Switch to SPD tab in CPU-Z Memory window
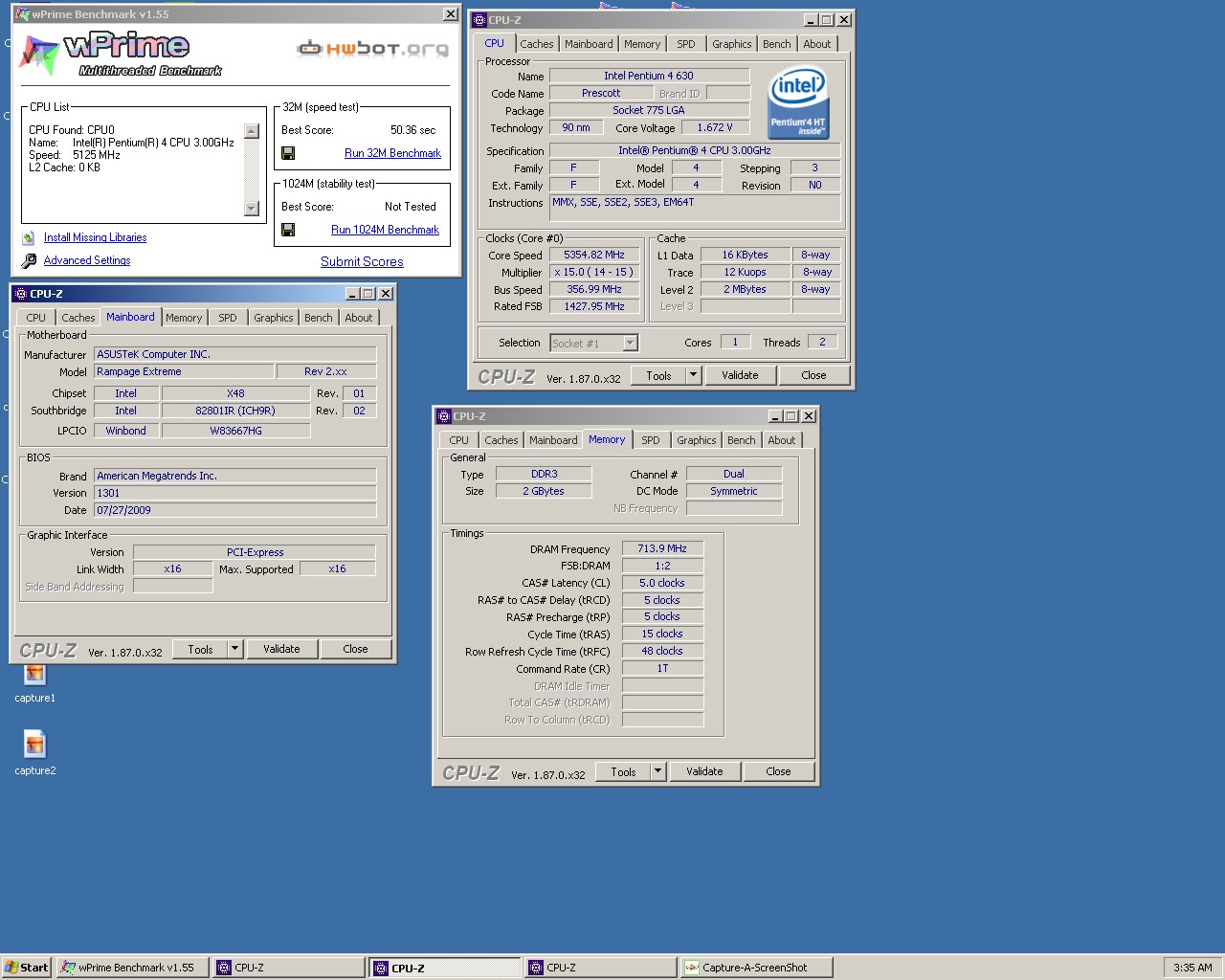Image resolution: width=1225 pixels, height=980 pixels. click(x=651, y=440)
